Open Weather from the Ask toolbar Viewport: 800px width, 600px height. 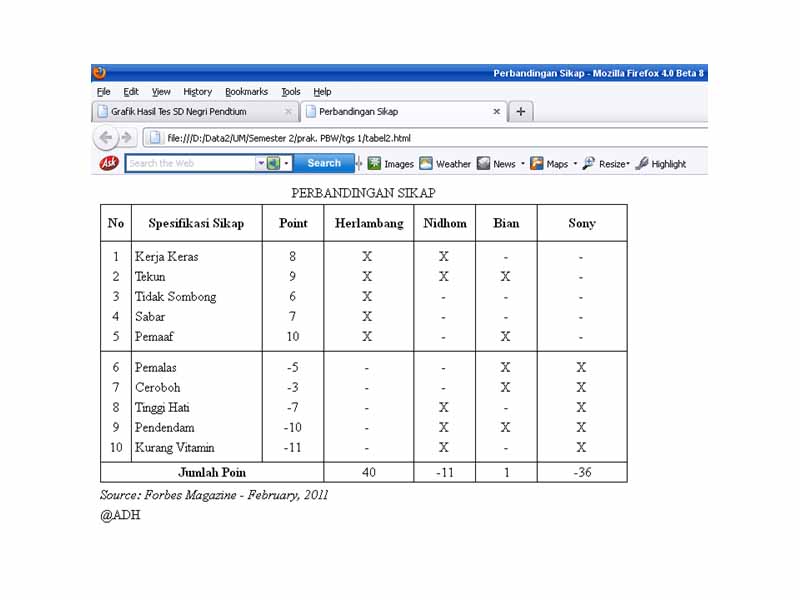[445, 164]
